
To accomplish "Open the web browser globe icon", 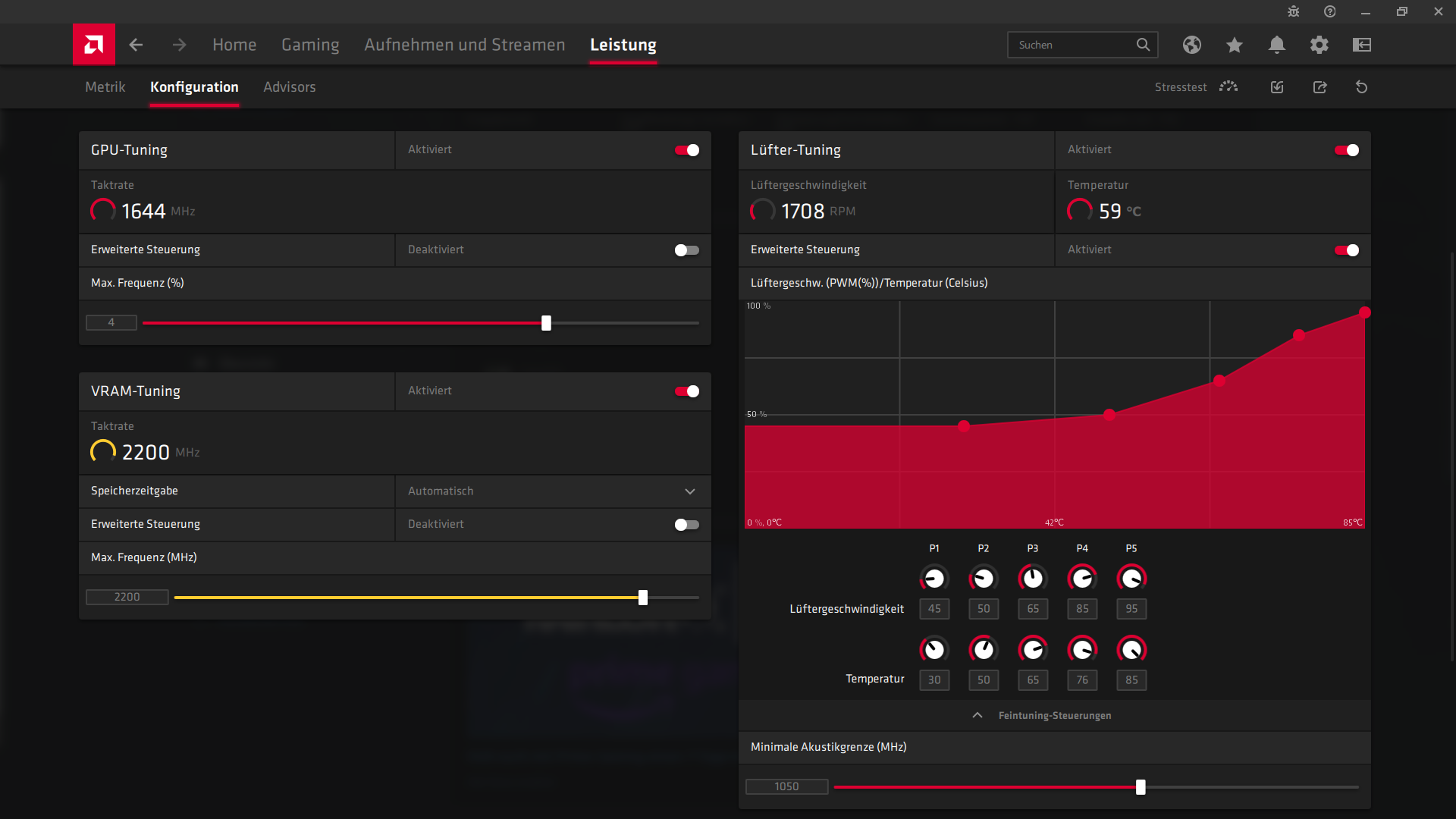I will (1191, 45).
